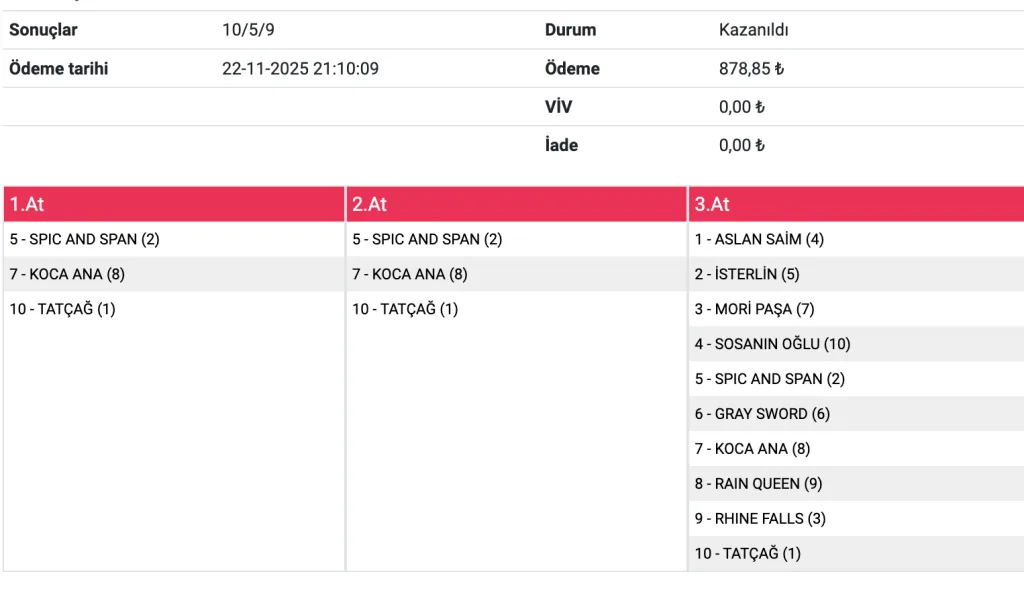The image size is (1024, 607).
Task: Click TATÇAĞ in the 3.At column
Action: 748,553
